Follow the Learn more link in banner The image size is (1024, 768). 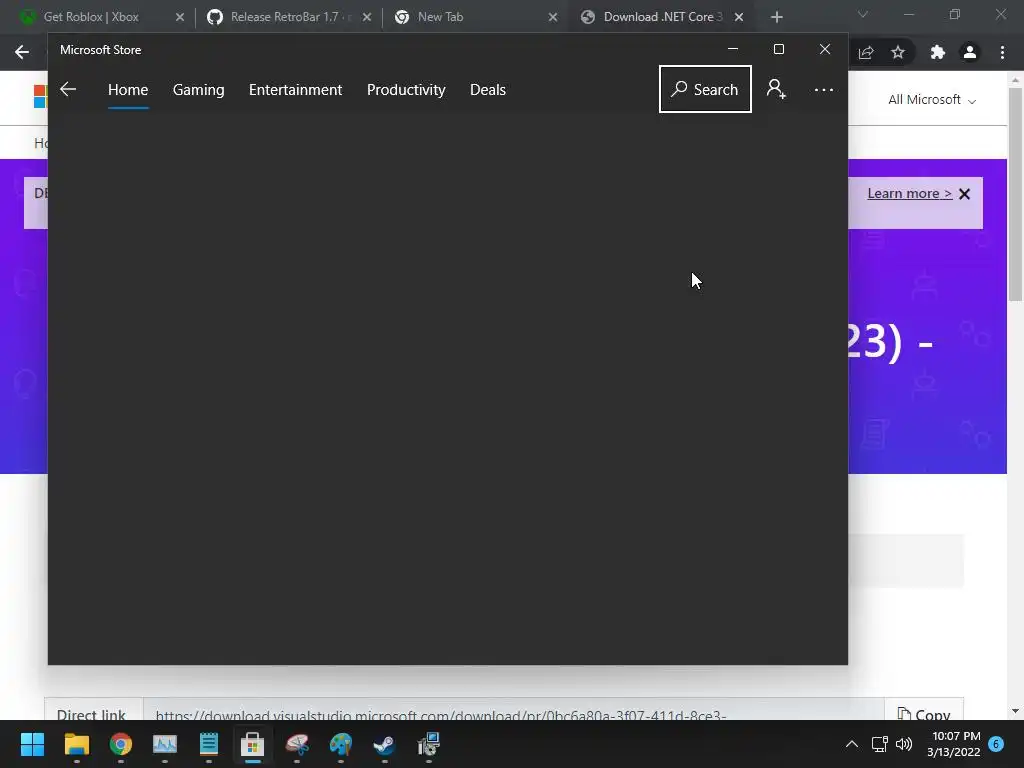(x=910, y=193)
